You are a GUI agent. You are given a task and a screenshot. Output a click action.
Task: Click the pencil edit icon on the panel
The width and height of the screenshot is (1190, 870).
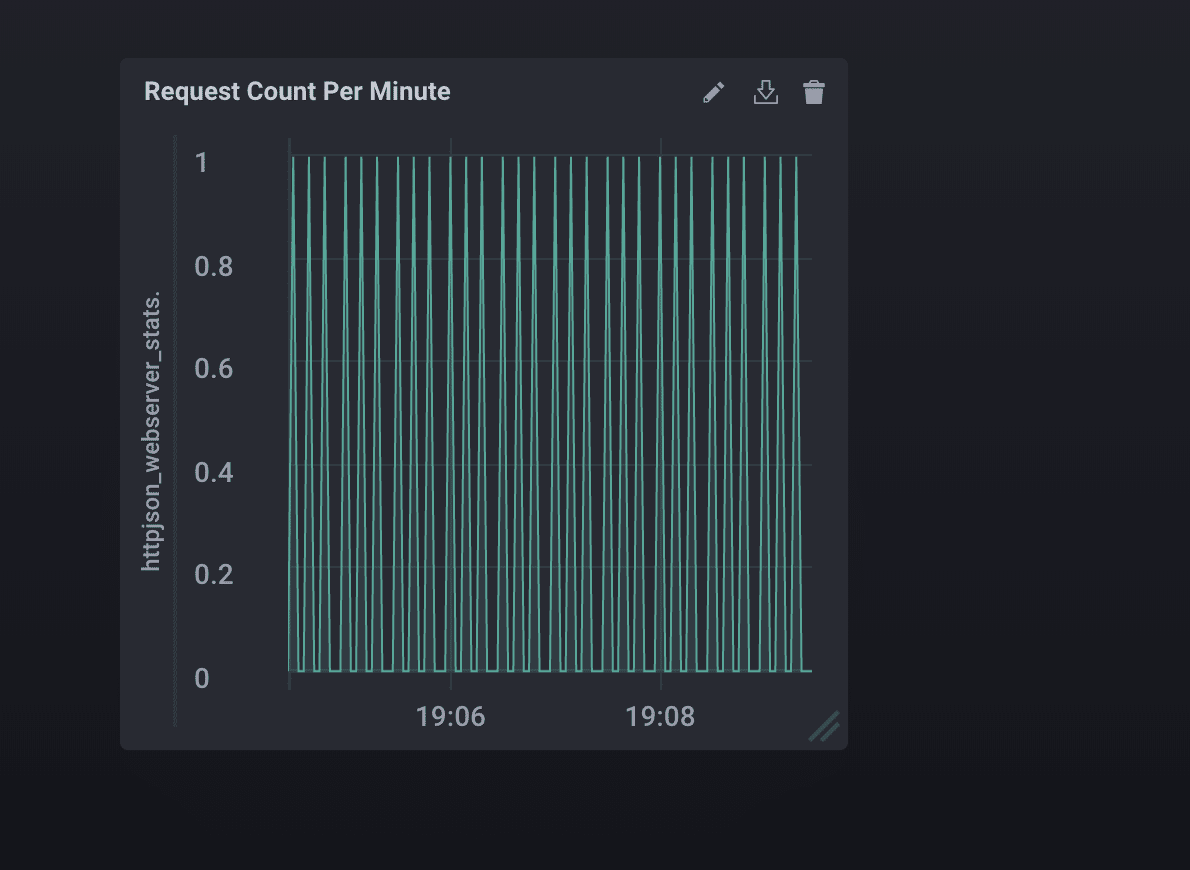[x=713, y=93]
